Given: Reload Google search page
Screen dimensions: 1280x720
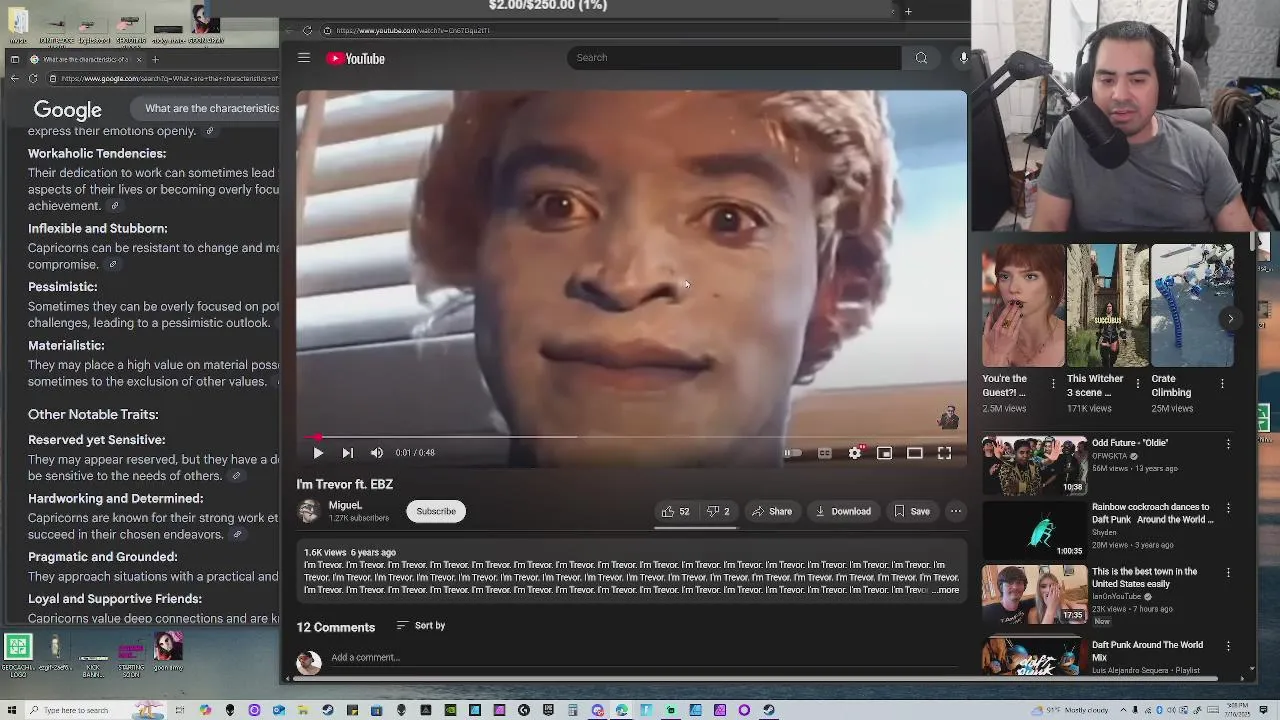Looking at the screenshot, I should [34, 78].
